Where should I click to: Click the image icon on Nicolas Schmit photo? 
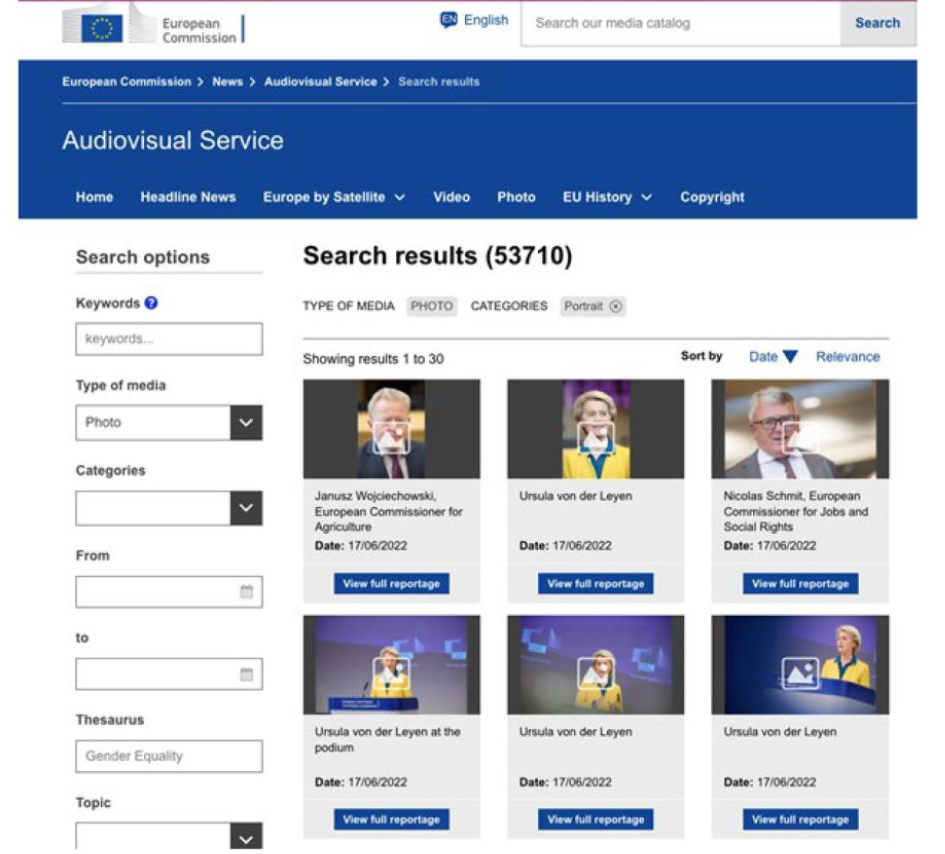click(799, 436)
